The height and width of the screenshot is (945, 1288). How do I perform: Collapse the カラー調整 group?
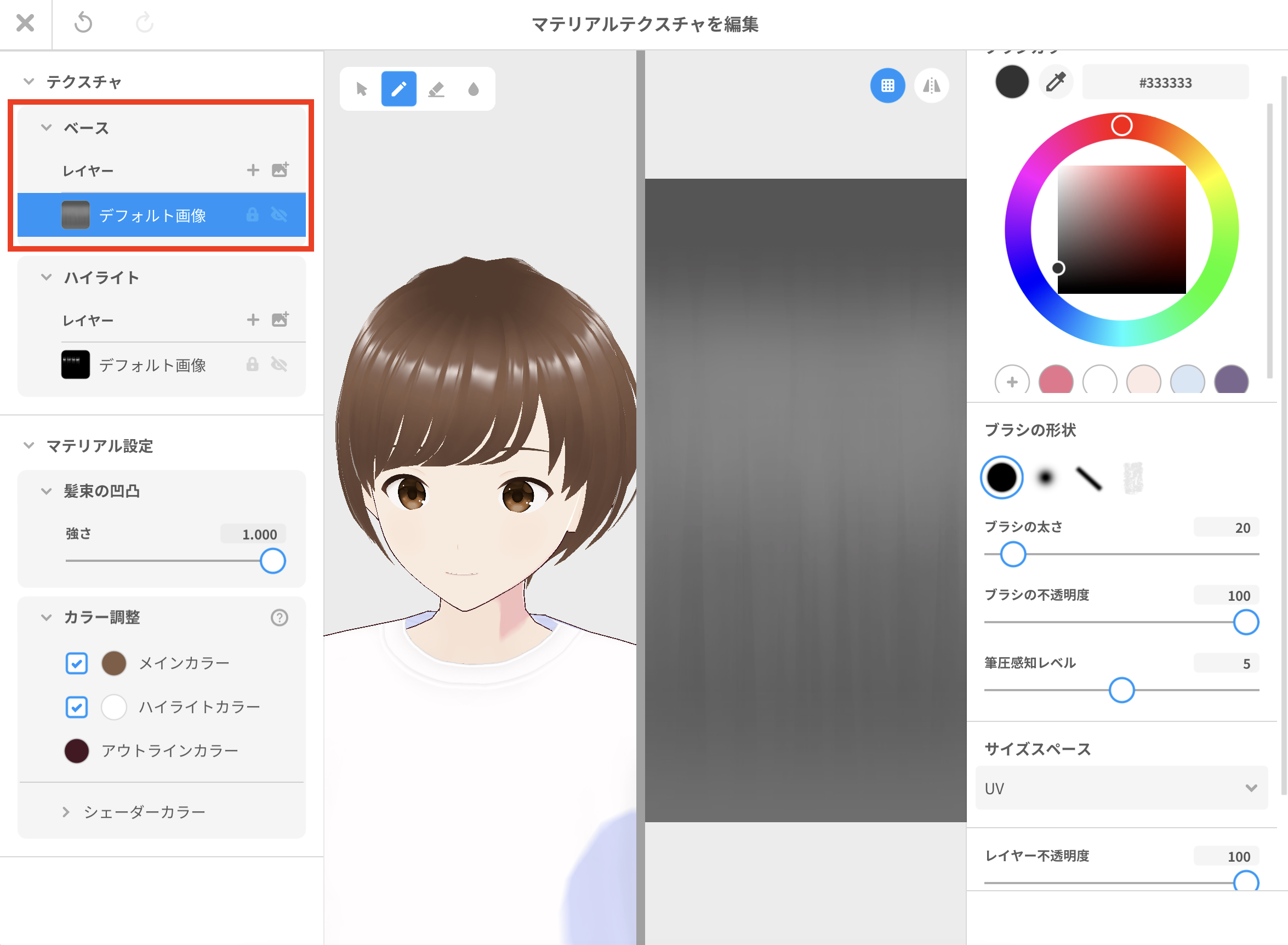(47, 617)
